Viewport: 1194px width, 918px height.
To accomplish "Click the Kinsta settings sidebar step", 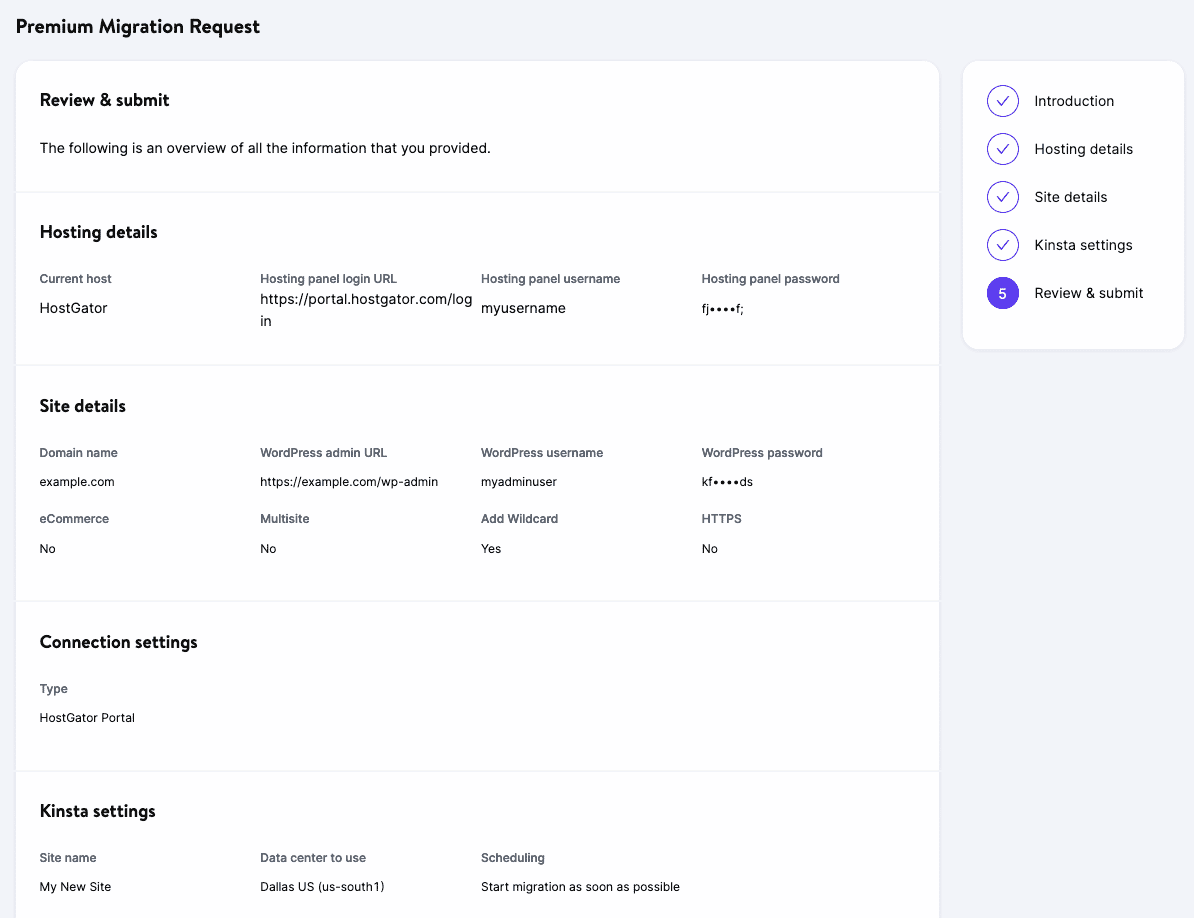I will click(x=1083, y=245).
